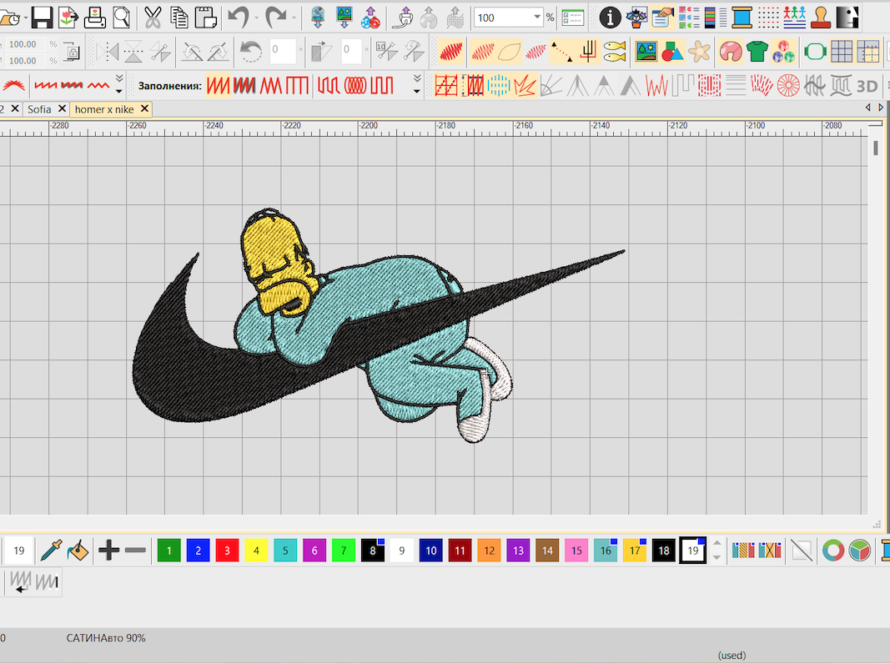Toggle the needle points dotted line icon

561,52
